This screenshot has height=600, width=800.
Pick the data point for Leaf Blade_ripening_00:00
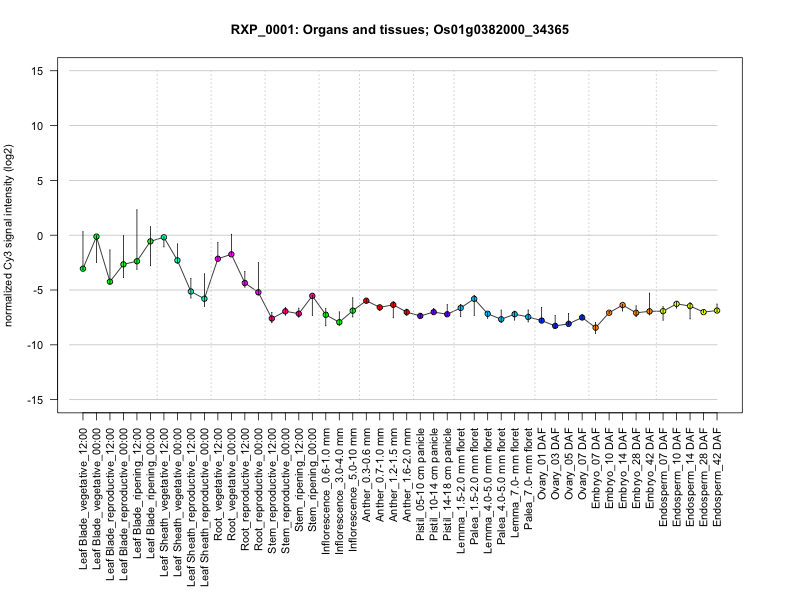click(151, 241)
